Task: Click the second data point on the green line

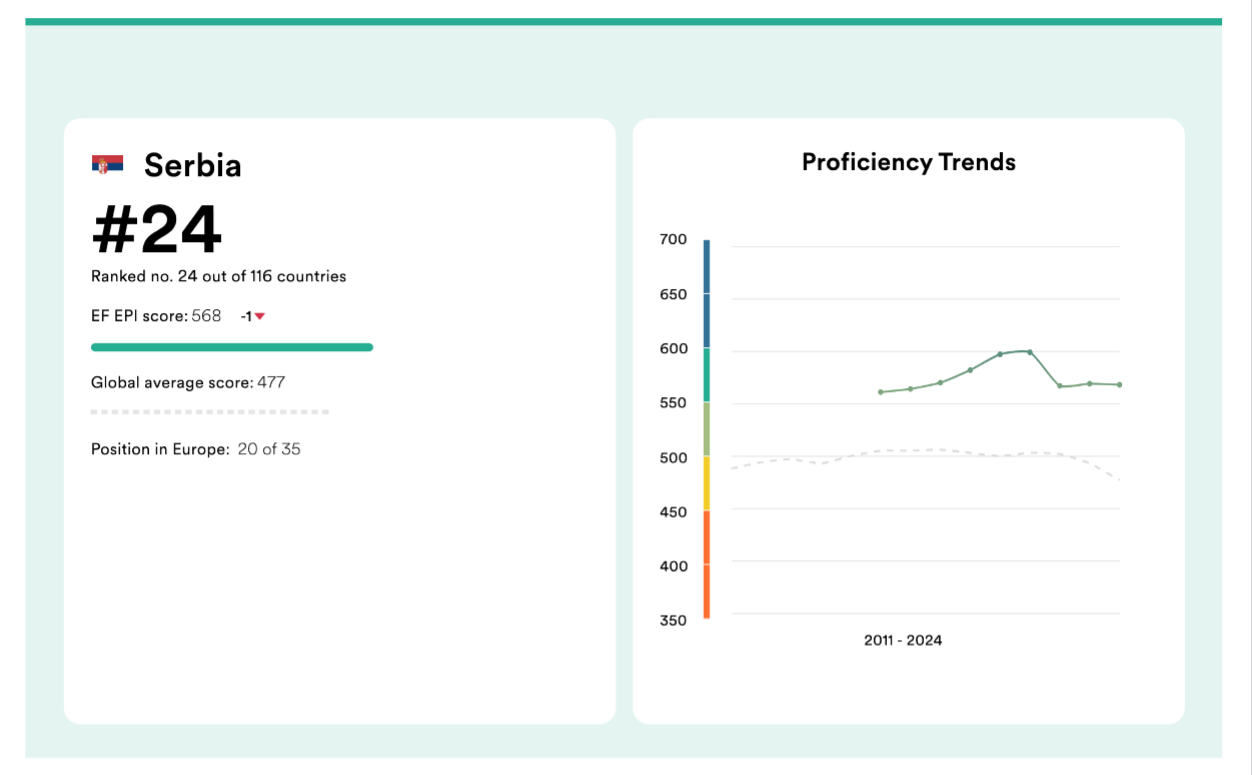Action: (910, 389)
